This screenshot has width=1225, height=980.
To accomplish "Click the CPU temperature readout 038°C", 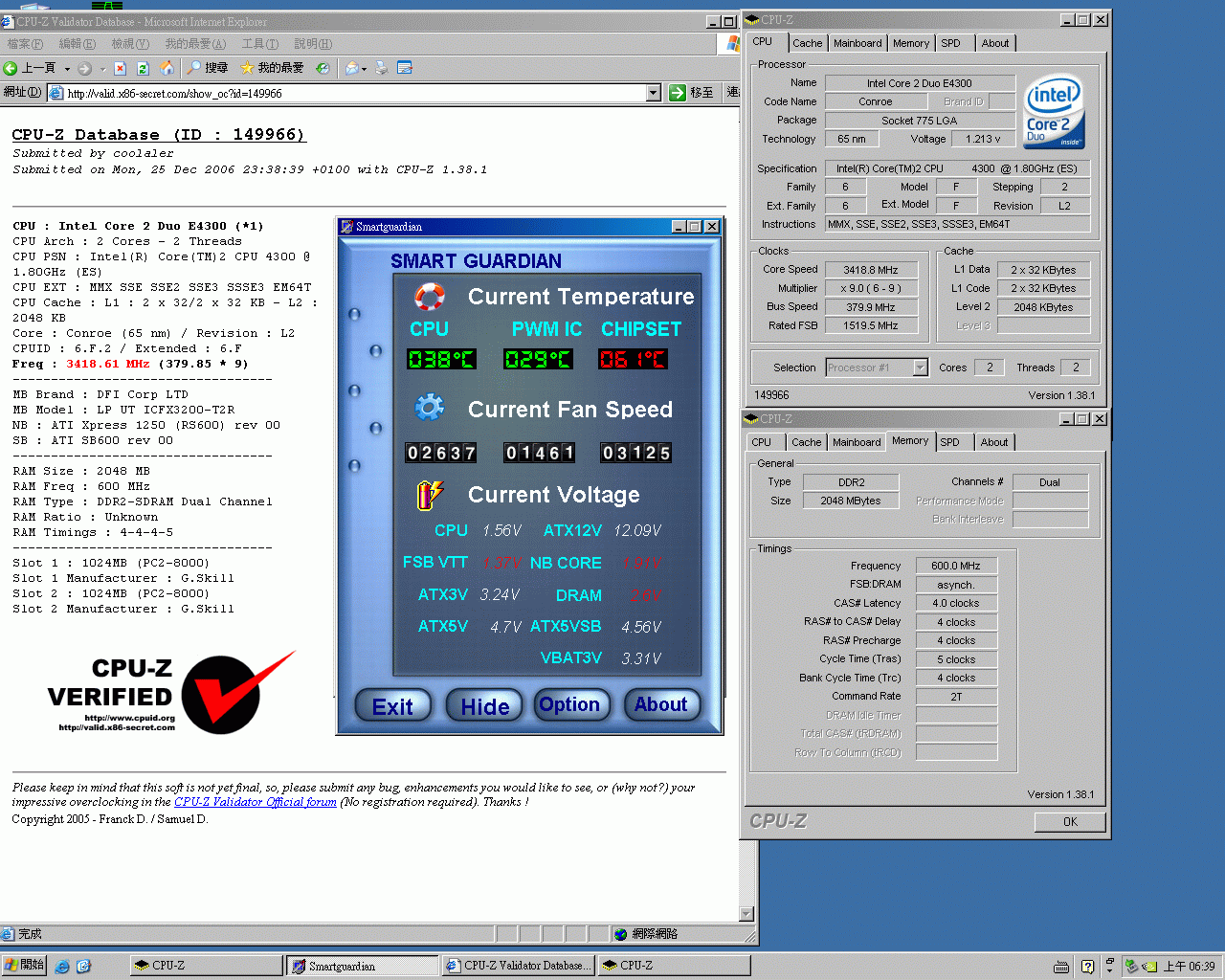I will 441,359.
